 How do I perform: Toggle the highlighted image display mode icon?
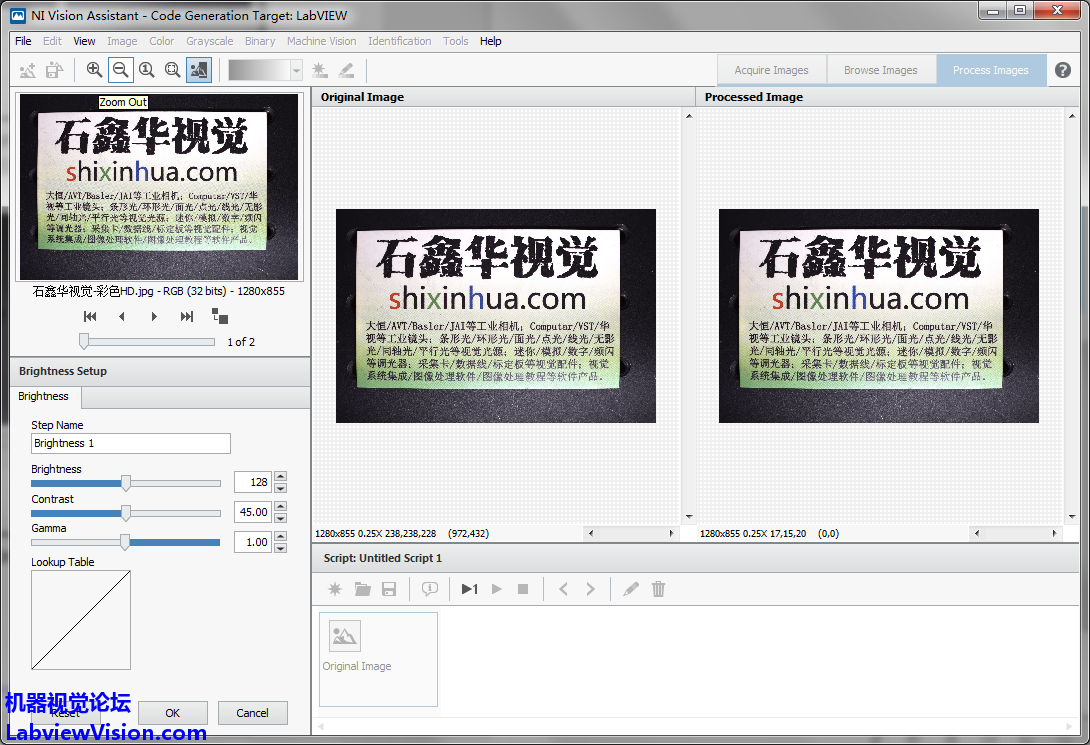pos(199,69)
